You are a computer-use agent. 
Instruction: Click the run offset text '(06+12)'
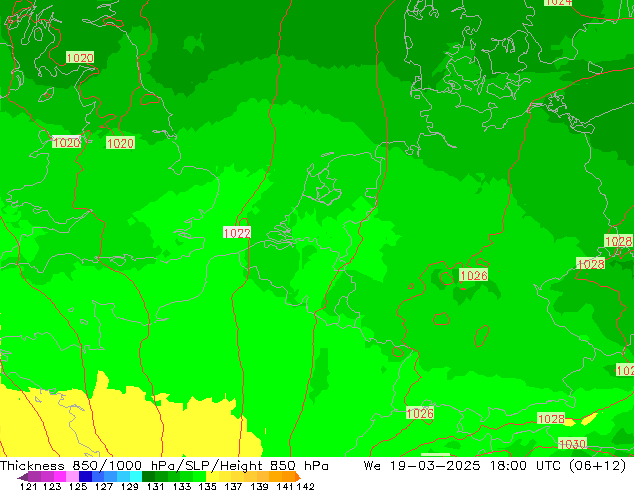click(x=598, y=466)
